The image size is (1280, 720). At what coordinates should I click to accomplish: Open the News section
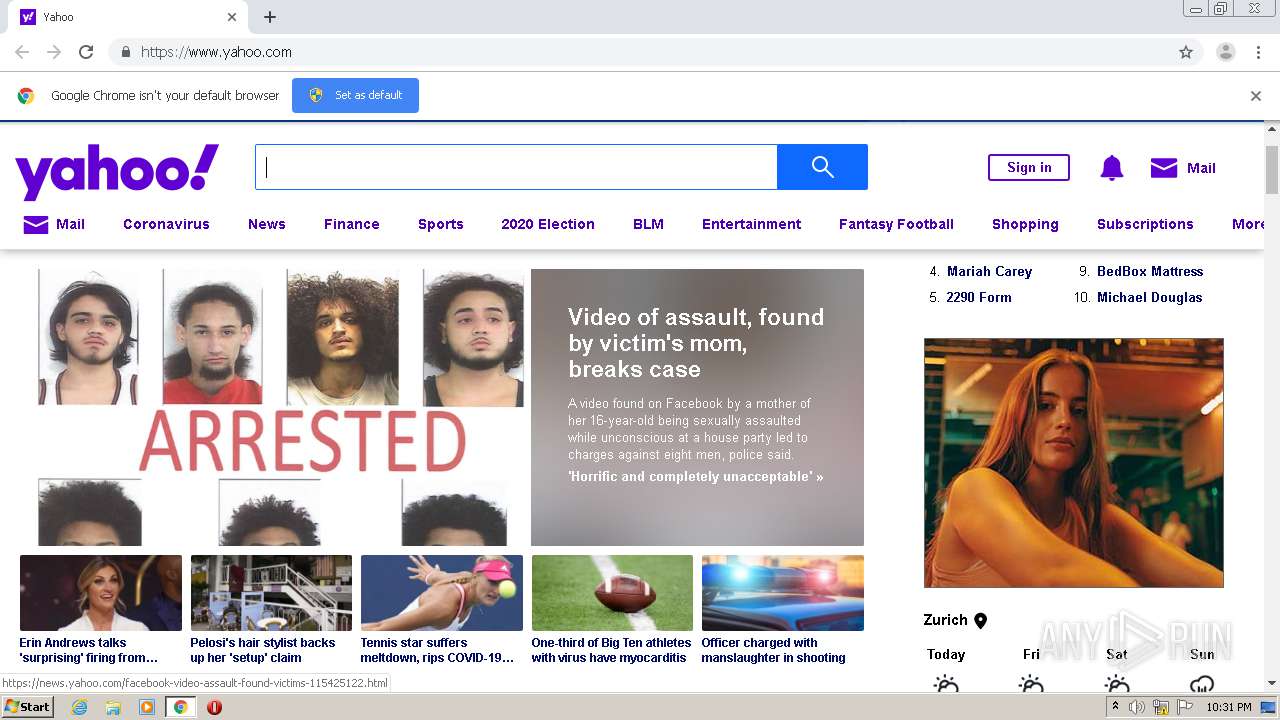[x=267, y=224]
